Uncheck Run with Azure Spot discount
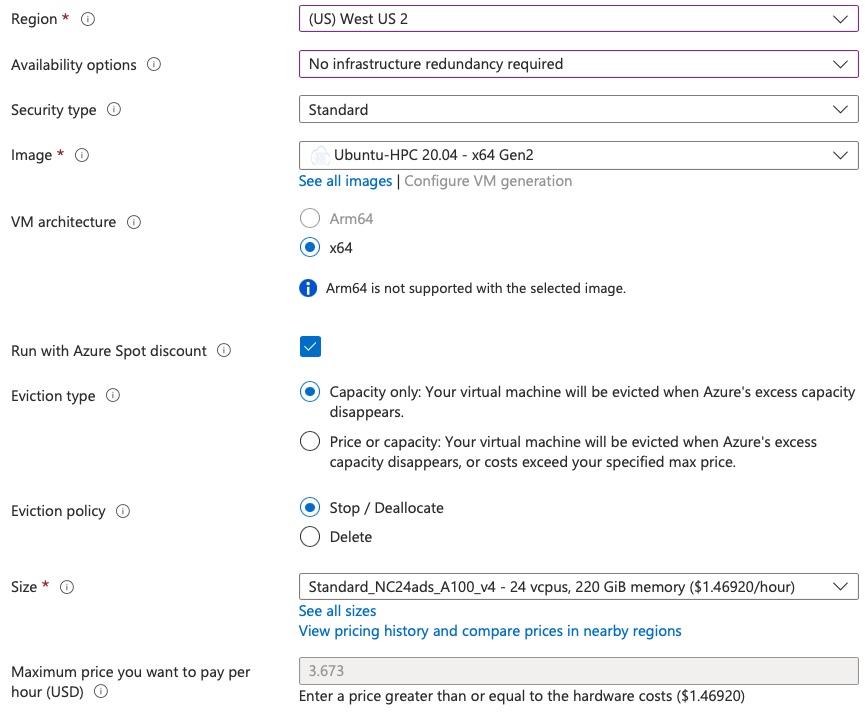The height and width of the screenshot is (718, 865). (x=310, y=347)
